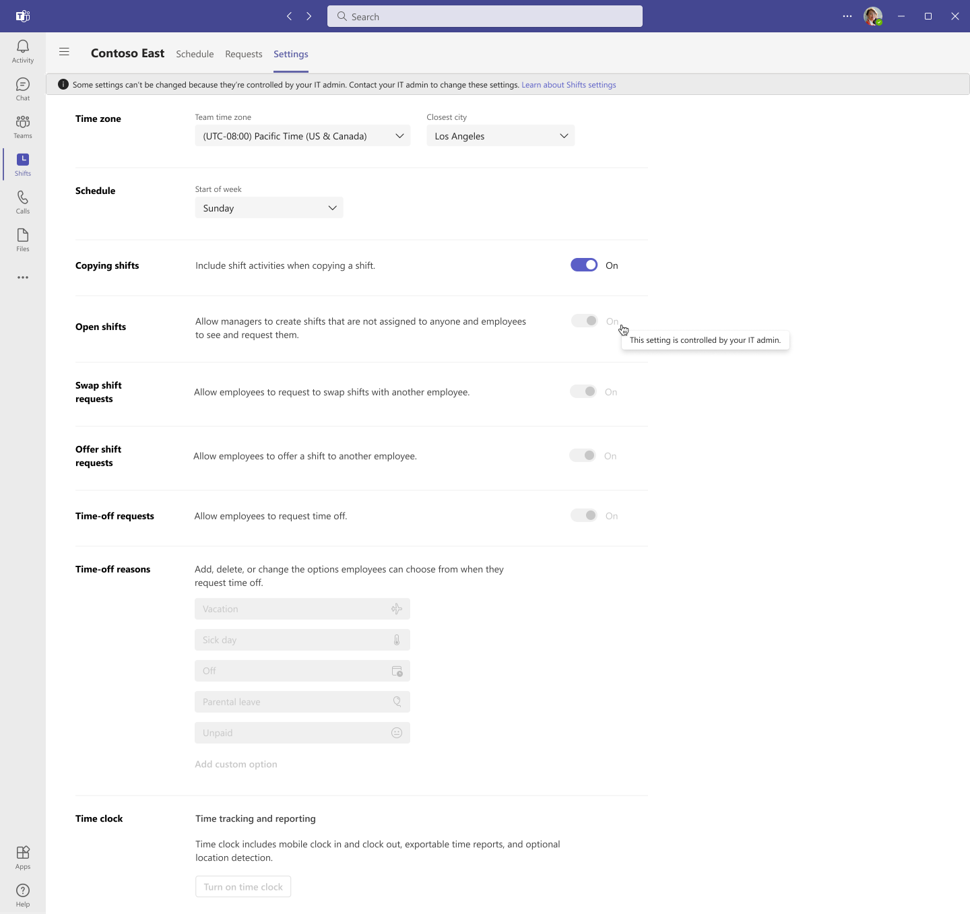Click the hamburger menu beside Contoso East
Image resolution: width=970 pixels, height=914 pixels.
tap(64, 52)
